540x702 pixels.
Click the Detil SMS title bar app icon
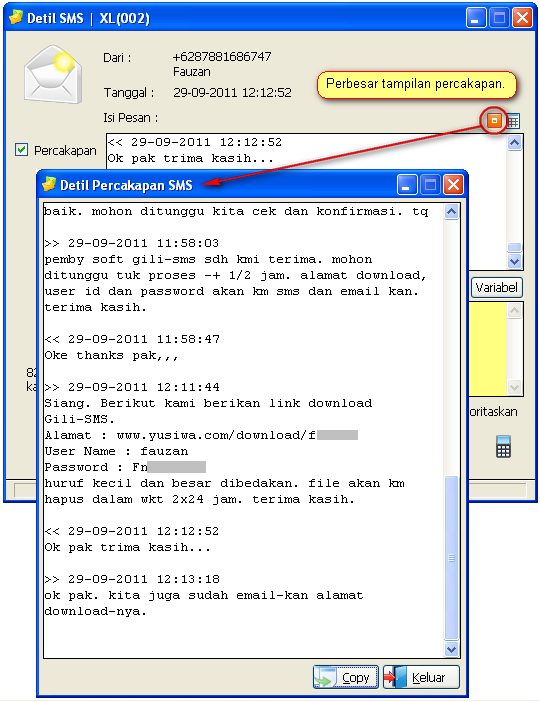click(x=16, y=17)
